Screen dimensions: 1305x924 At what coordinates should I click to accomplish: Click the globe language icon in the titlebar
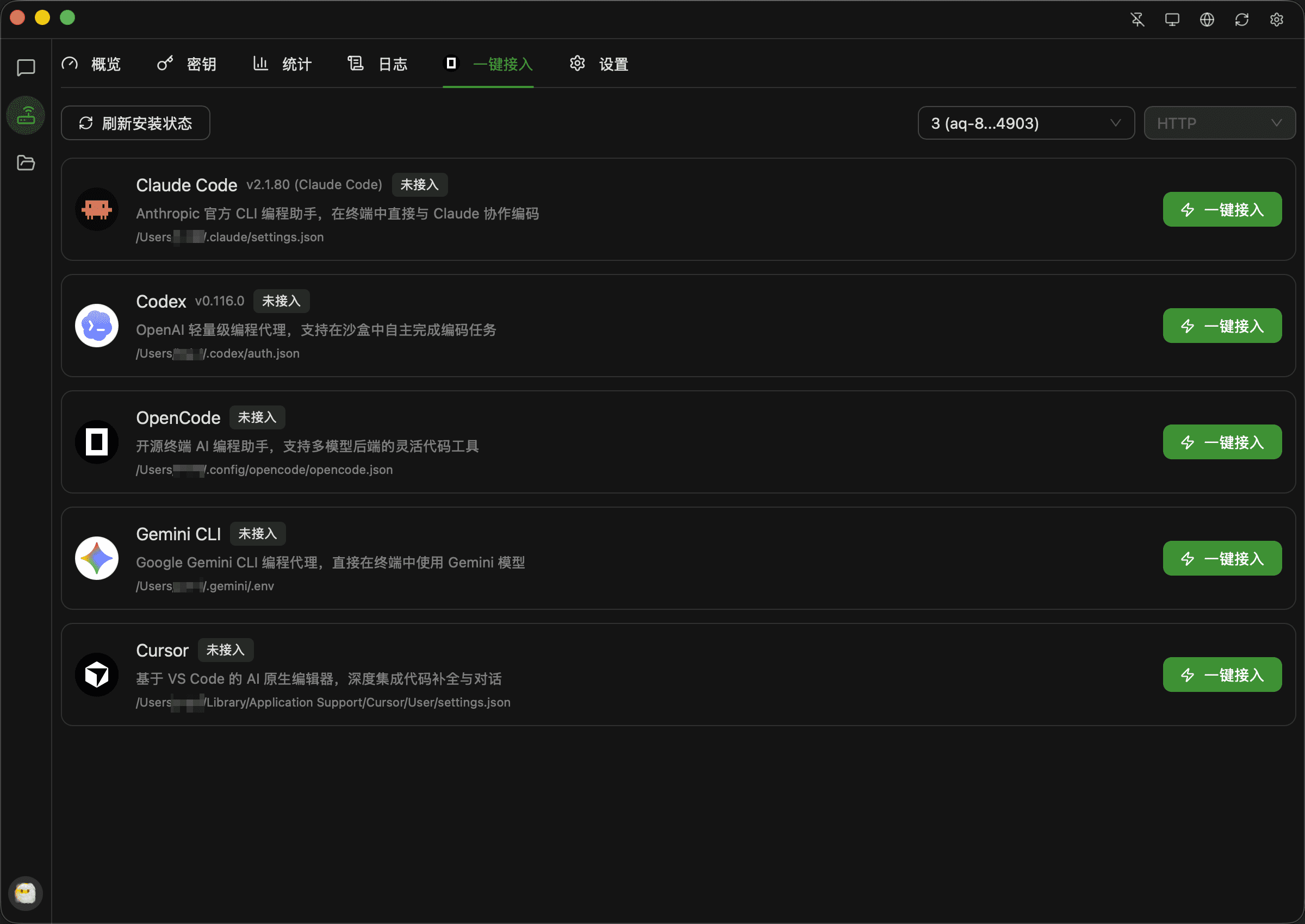coord(1207,19)
